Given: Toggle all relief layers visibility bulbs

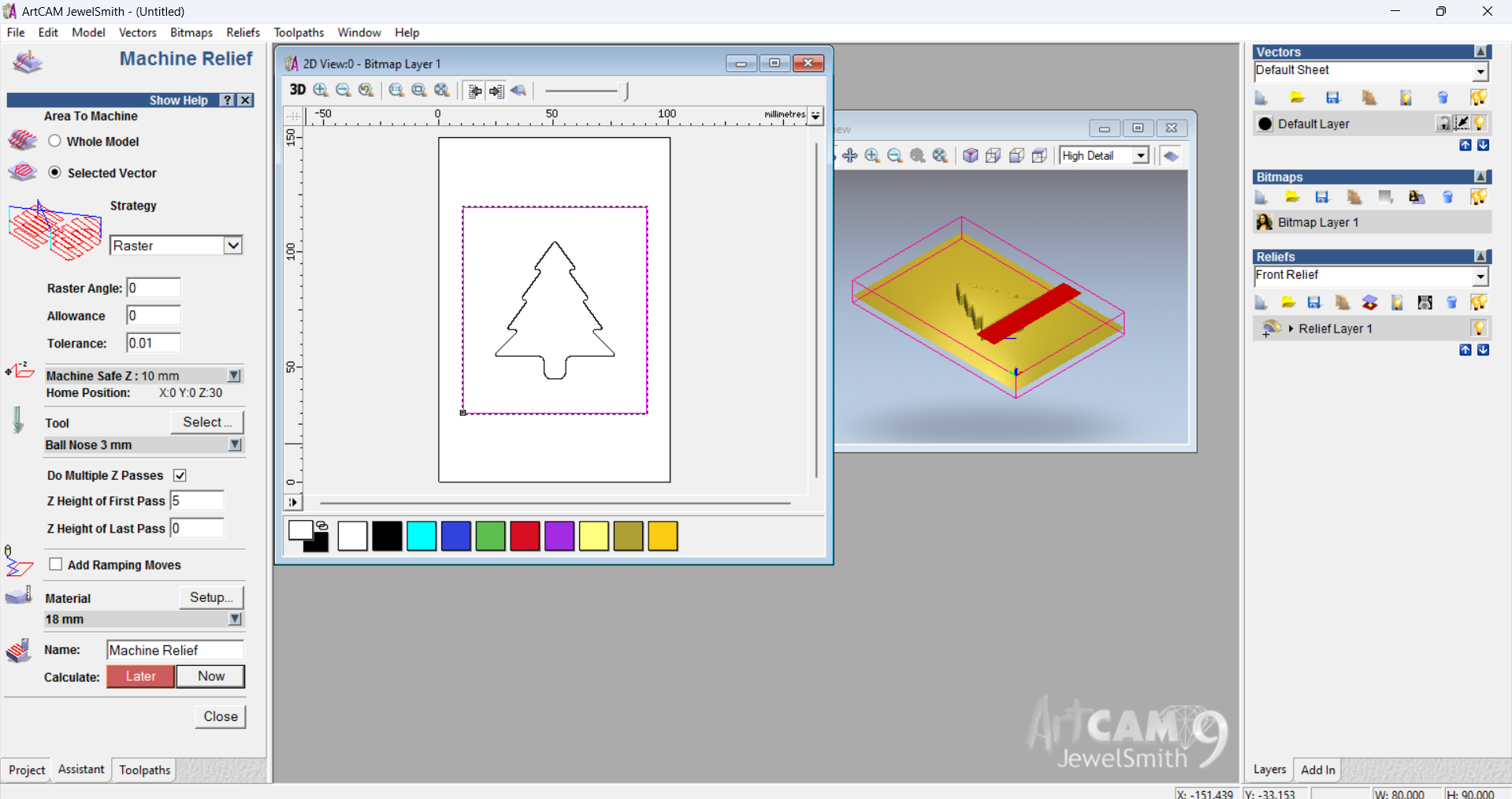Looking at the screenshot, I should [1479, 303].
